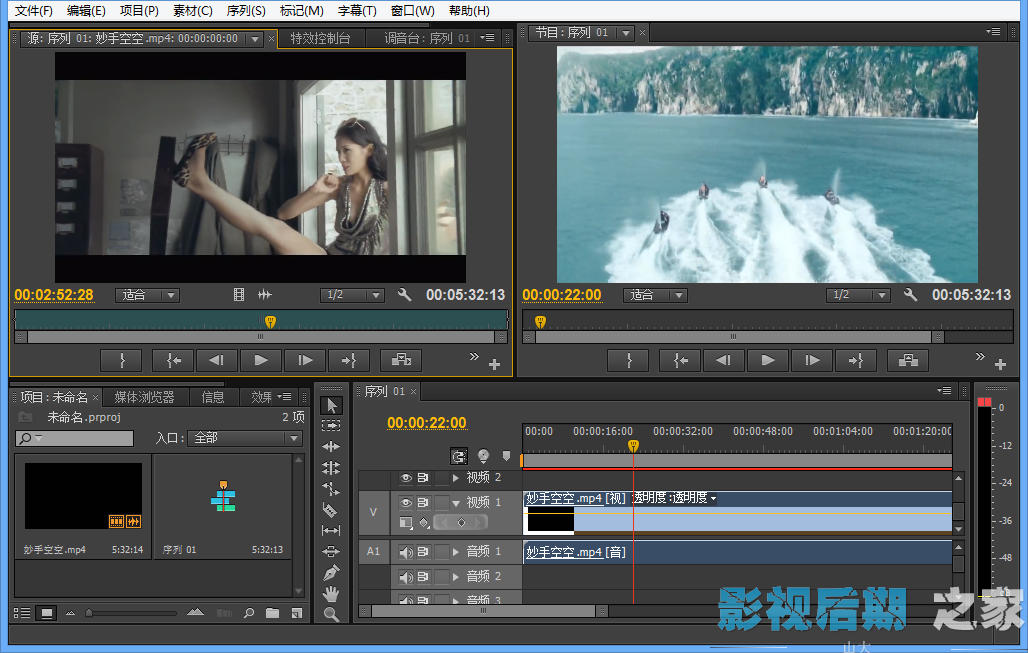Hide the 视频 2 track with eye icon

406,478
